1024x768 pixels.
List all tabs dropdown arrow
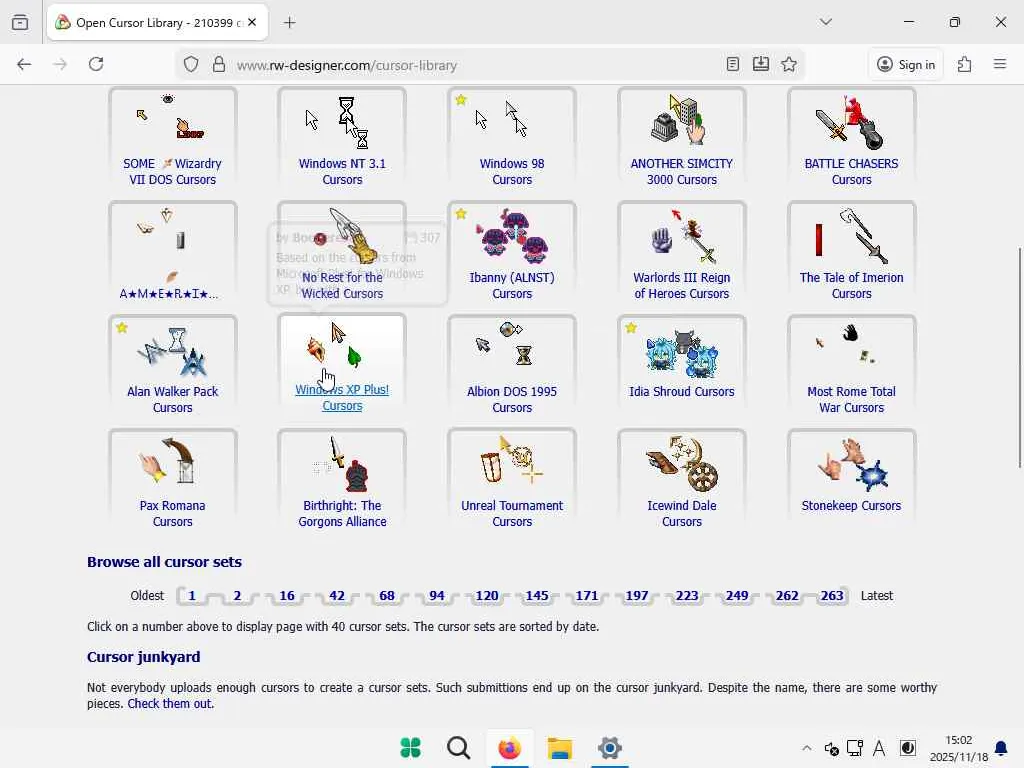tap(826, 22)
